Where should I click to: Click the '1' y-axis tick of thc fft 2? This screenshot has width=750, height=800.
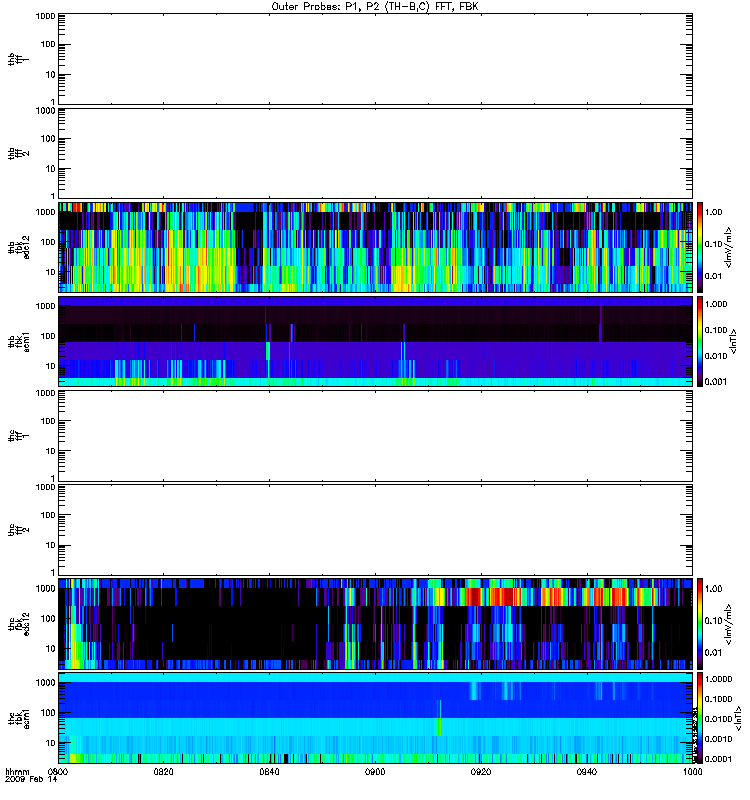click(x=53, y=572)
